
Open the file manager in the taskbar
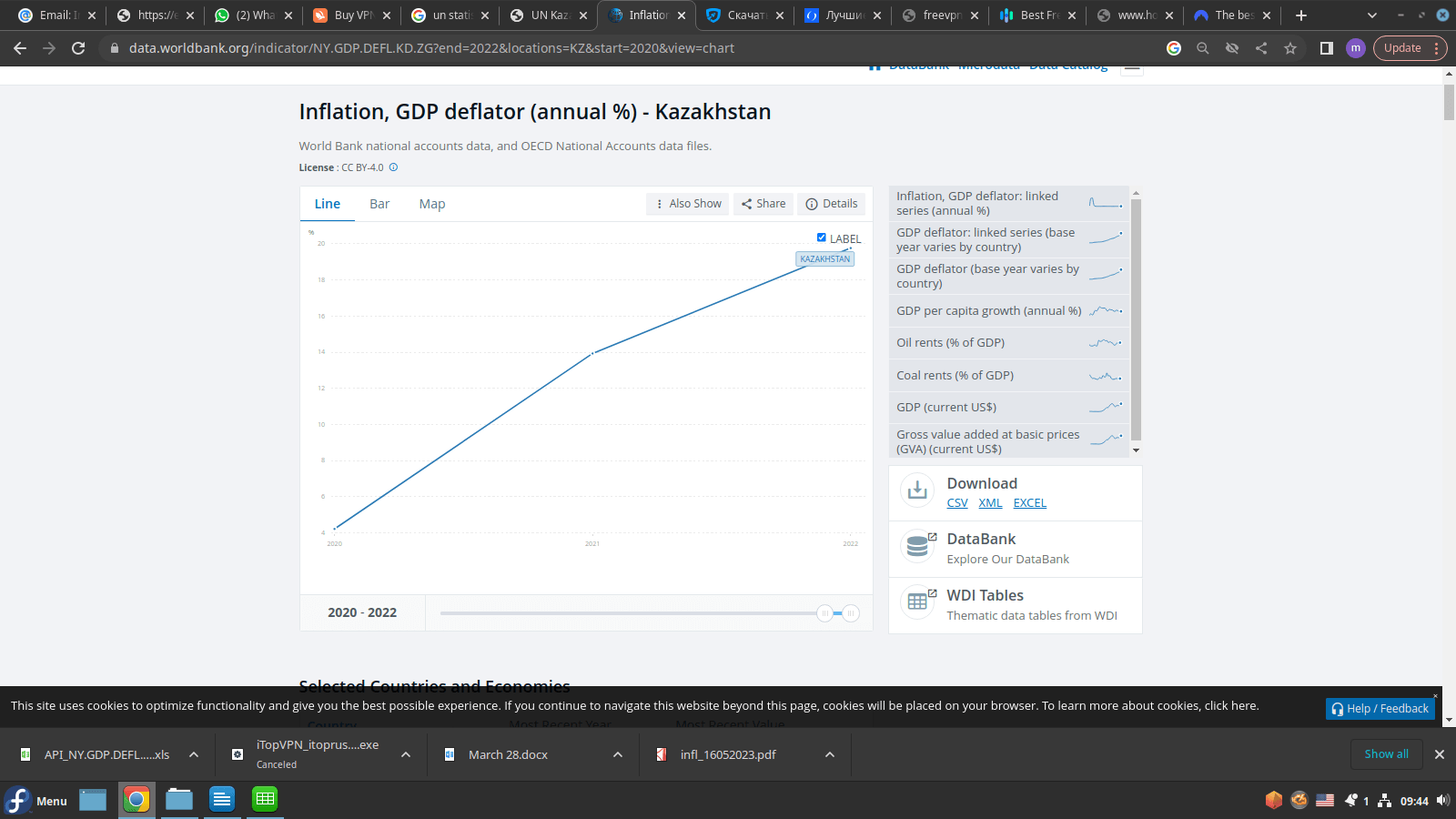coord(179,800)
